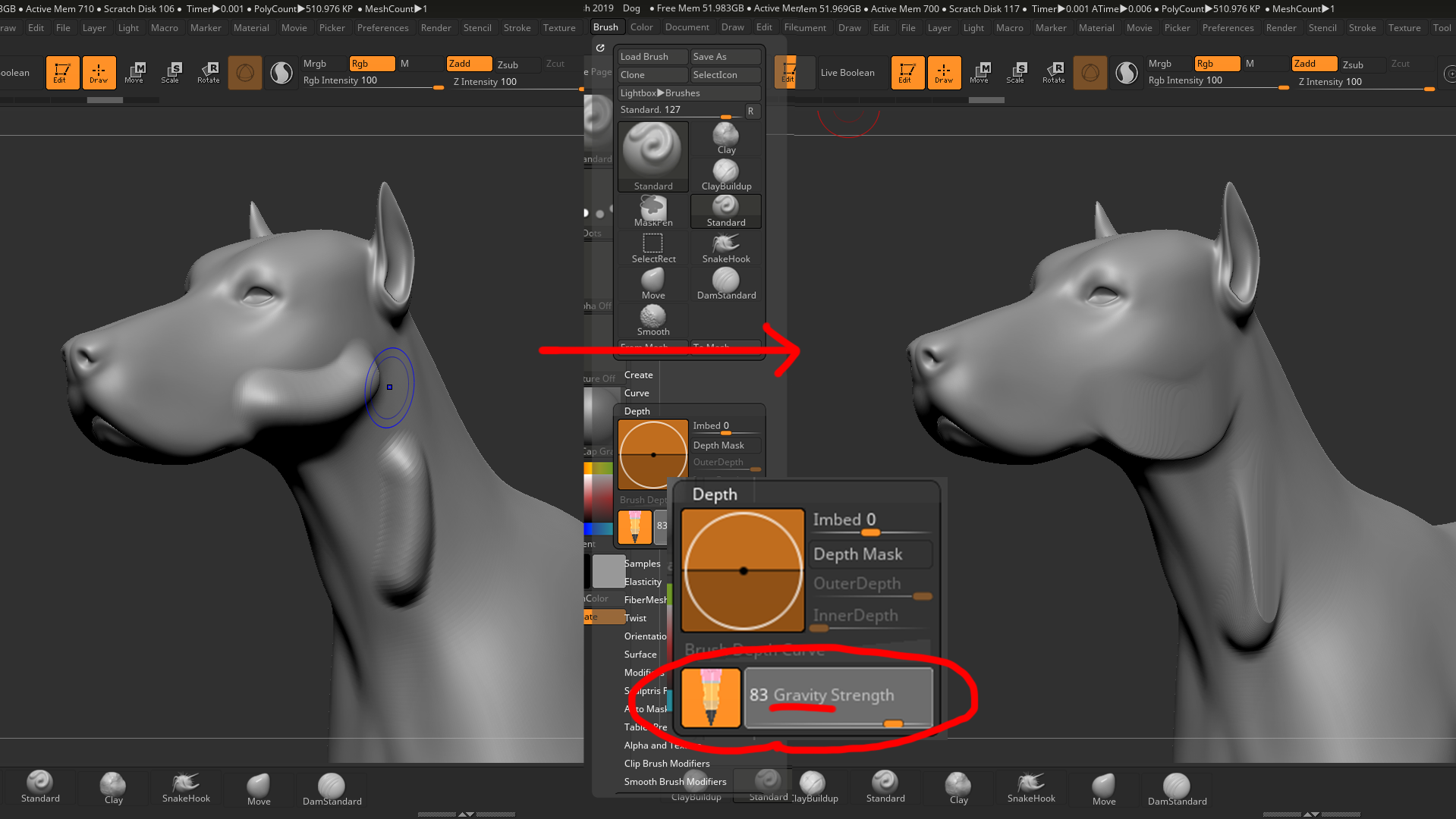The image size is (1456, 819).
Task: Open Color menu in center menu bar
Action: (x=641, y=27)
